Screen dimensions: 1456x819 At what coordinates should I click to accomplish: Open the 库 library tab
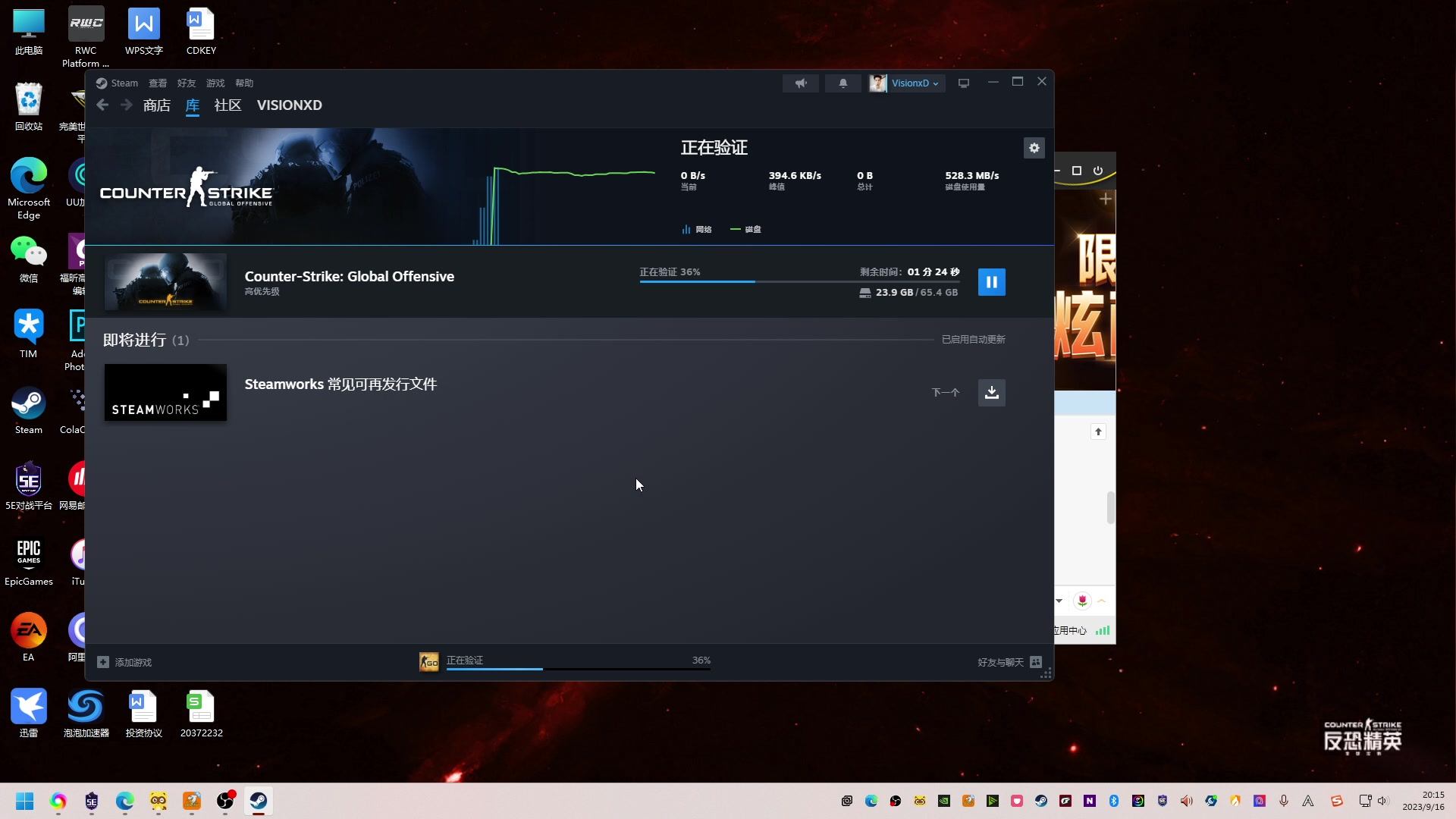pos(192,105)
